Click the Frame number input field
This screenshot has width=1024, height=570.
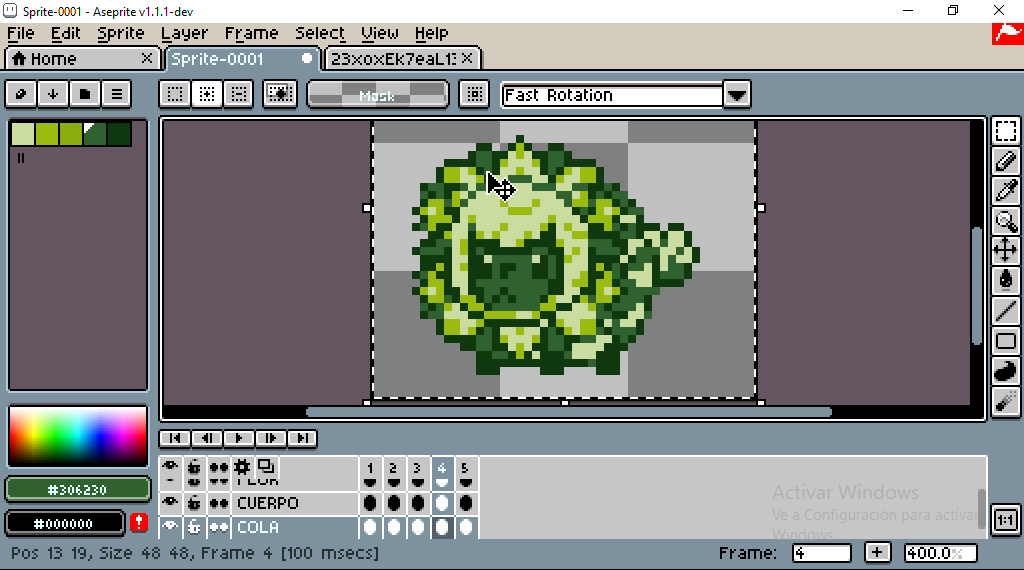pyautogui.click(x=821, y=553)
